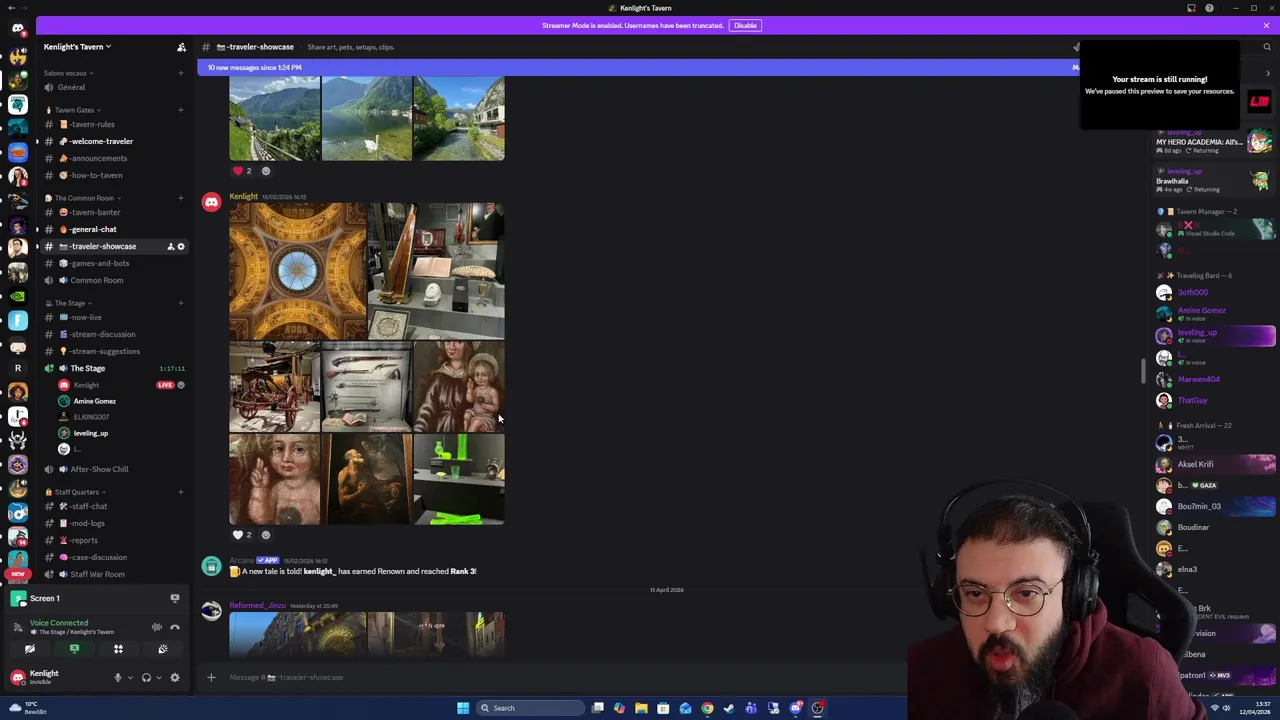1280x720 pixels.
Task: Open the staff-chat channel
Action: (113, 506)
